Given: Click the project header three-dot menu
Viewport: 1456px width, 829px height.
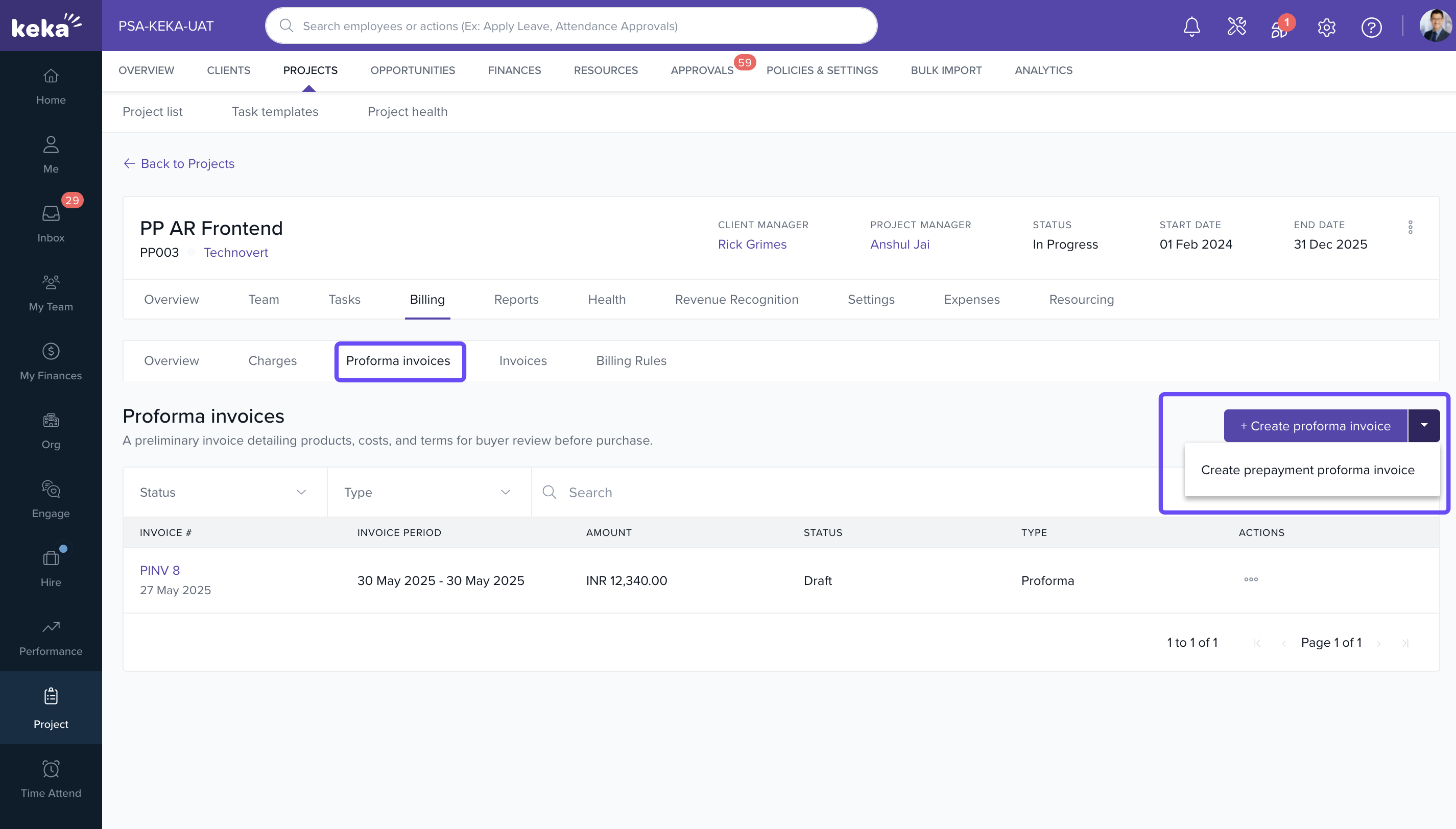Looking at the screenshot, I should [1410, 227].
